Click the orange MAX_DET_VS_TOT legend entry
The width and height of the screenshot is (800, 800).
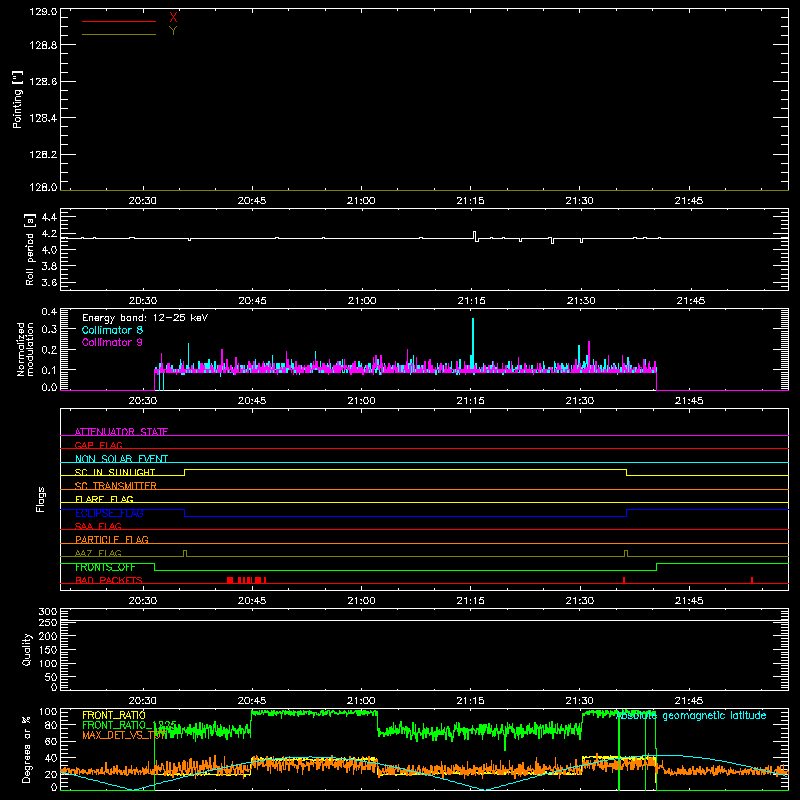click(x=124, y=735)
